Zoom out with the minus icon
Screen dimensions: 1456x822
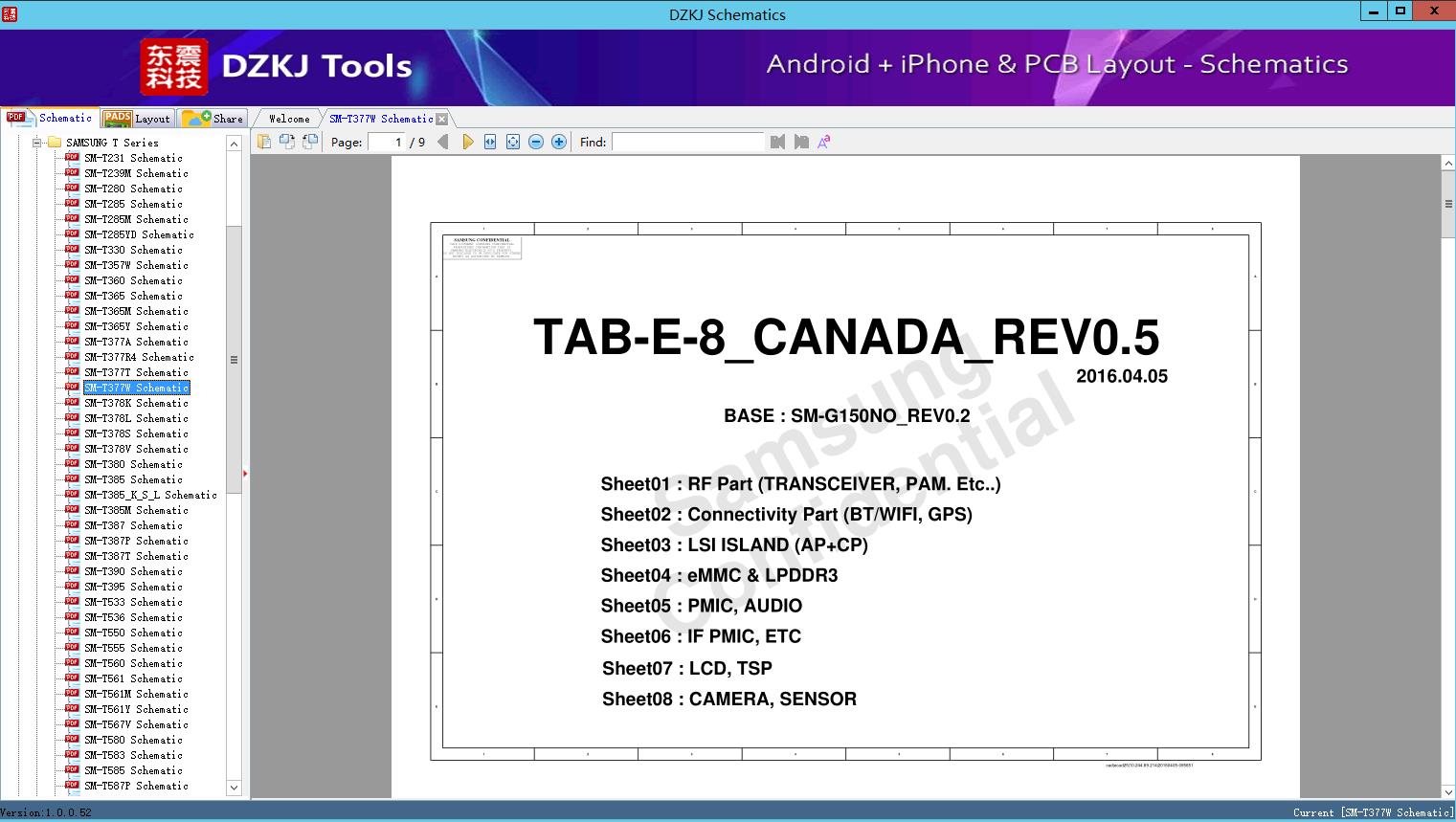point(536,142)
